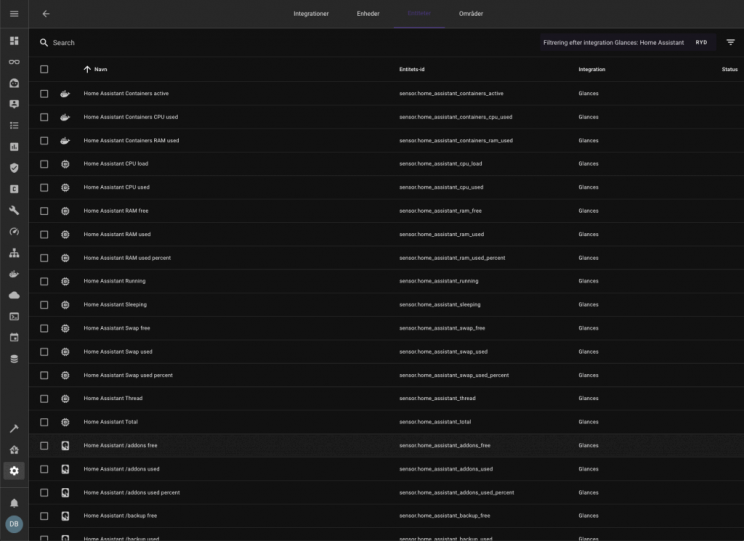Open Home Assistant Swap used percent row

[128, 375]
